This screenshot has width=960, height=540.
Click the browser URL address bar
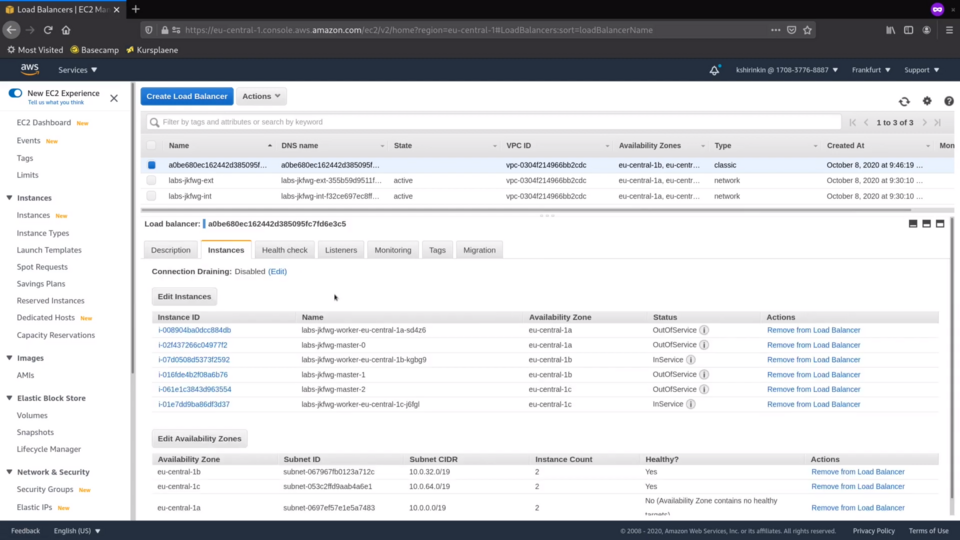tap(419, 30)
